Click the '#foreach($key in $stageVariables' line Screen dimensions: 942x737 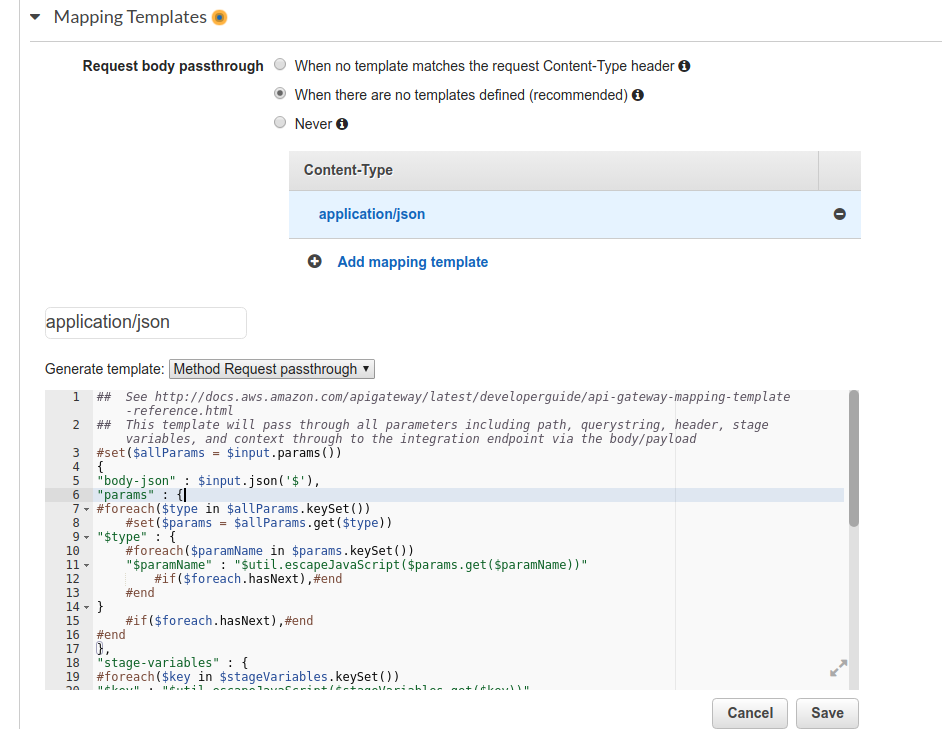(248, 677)
